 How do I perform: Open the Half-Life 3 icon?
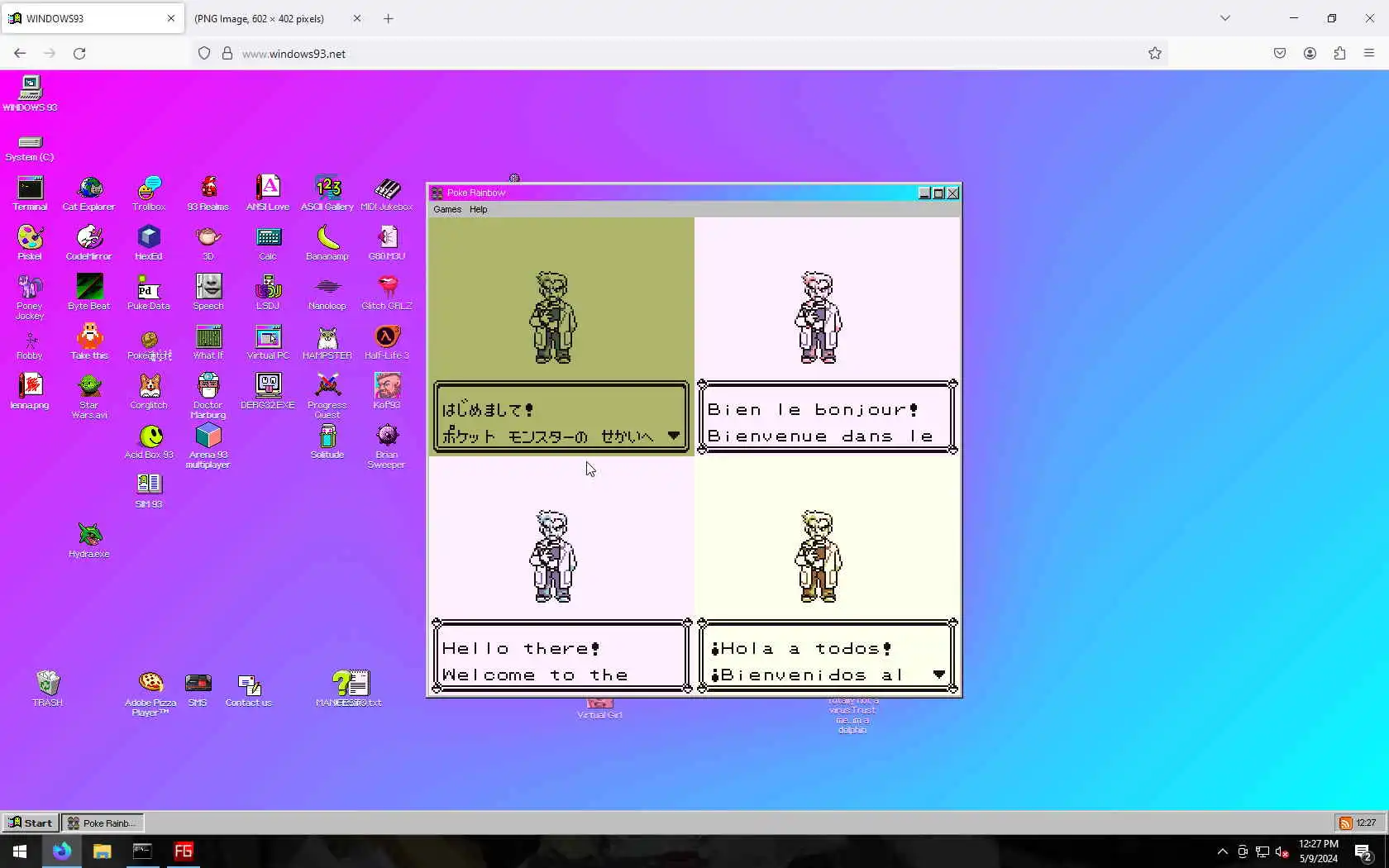tap(387, 343)
